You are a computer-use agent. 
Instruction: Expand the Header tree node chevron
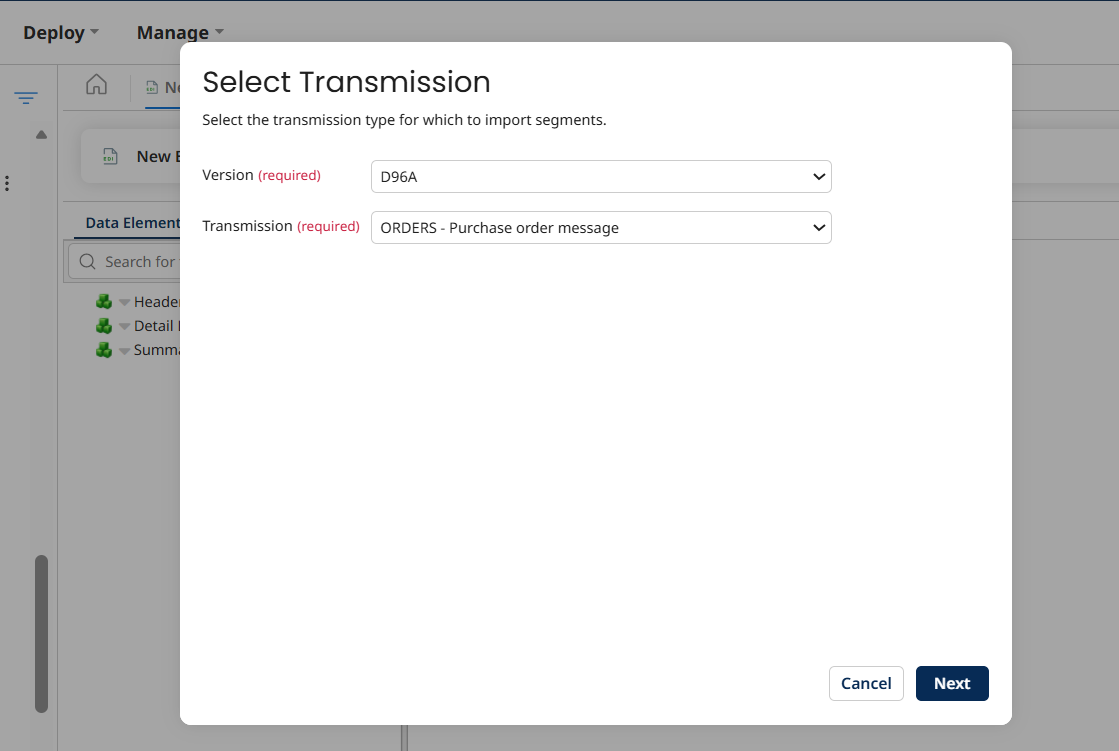pyautogui.click(x=123, y=301)
